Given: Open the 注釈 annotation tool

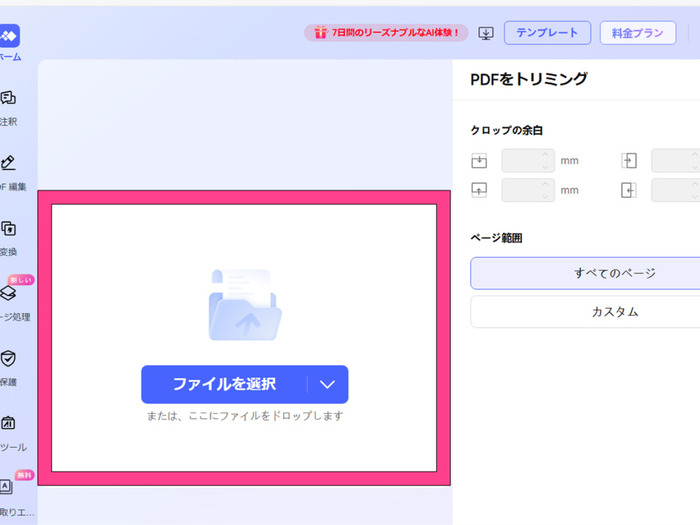Looking at the screenshot, I should pos(8,98).
